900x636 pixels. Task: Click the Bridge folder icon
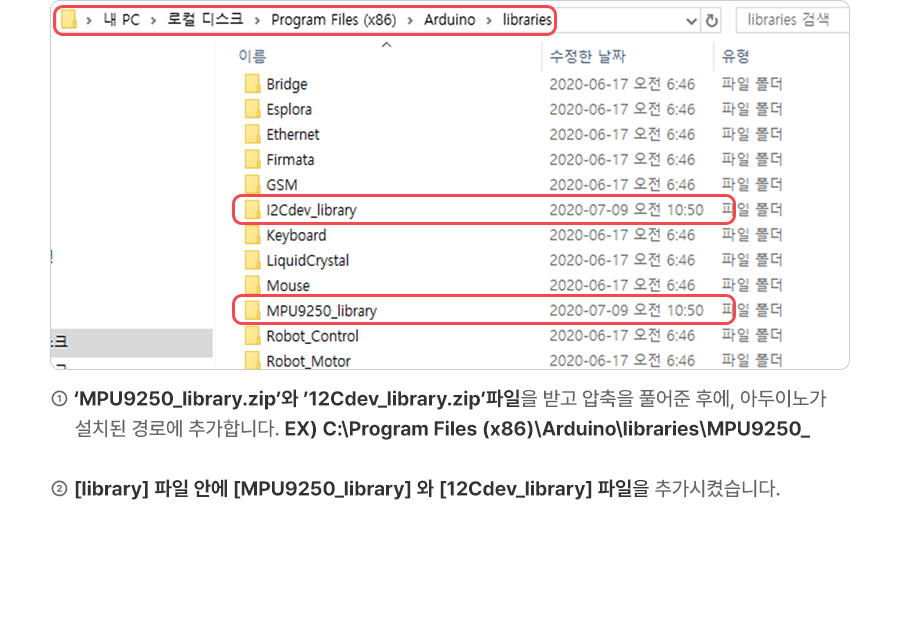[x=252, y=84]
